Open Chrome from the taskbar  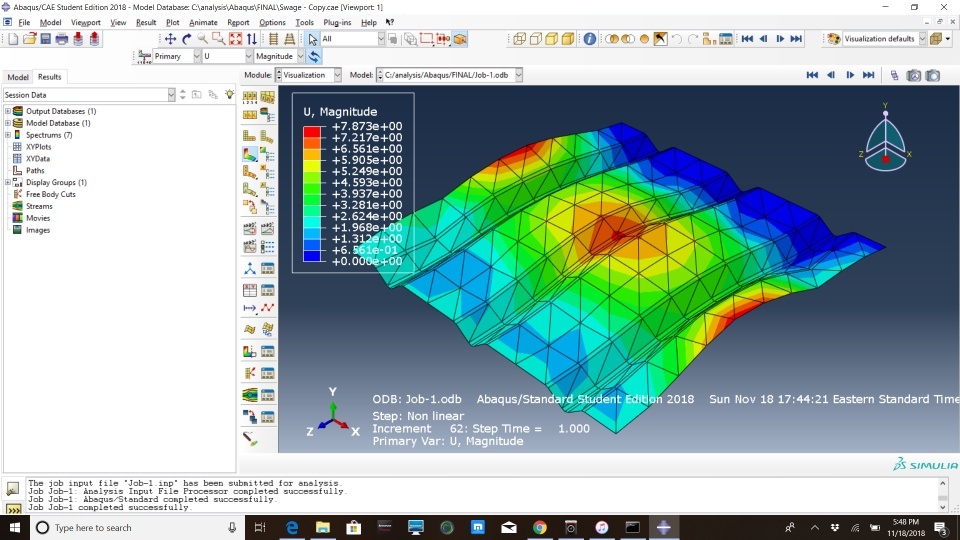pyautogui.click(x=539, y=528)
